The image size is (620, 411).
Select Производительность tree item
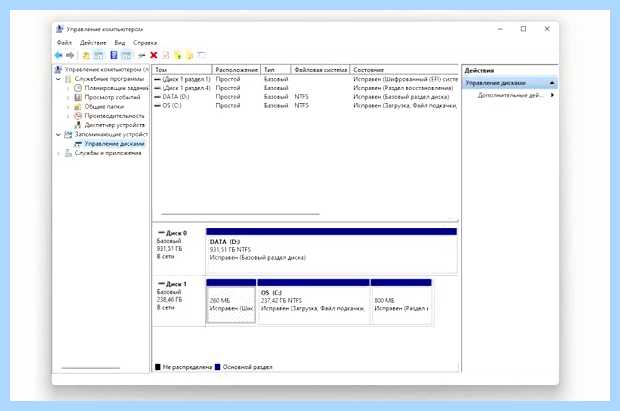pos(114,116)
